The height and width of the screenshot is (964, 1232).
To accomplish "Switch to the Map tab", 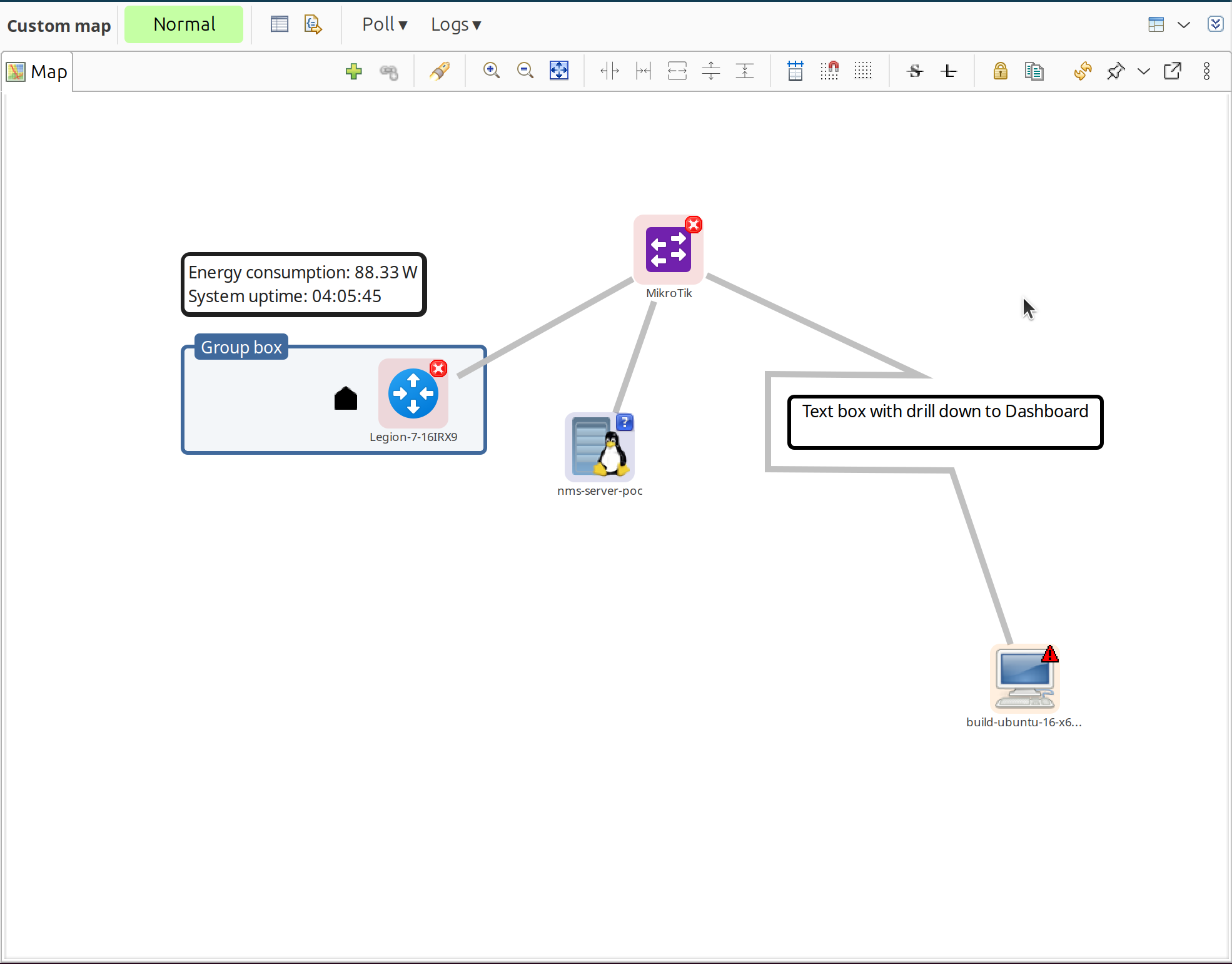I will (37, 71).
